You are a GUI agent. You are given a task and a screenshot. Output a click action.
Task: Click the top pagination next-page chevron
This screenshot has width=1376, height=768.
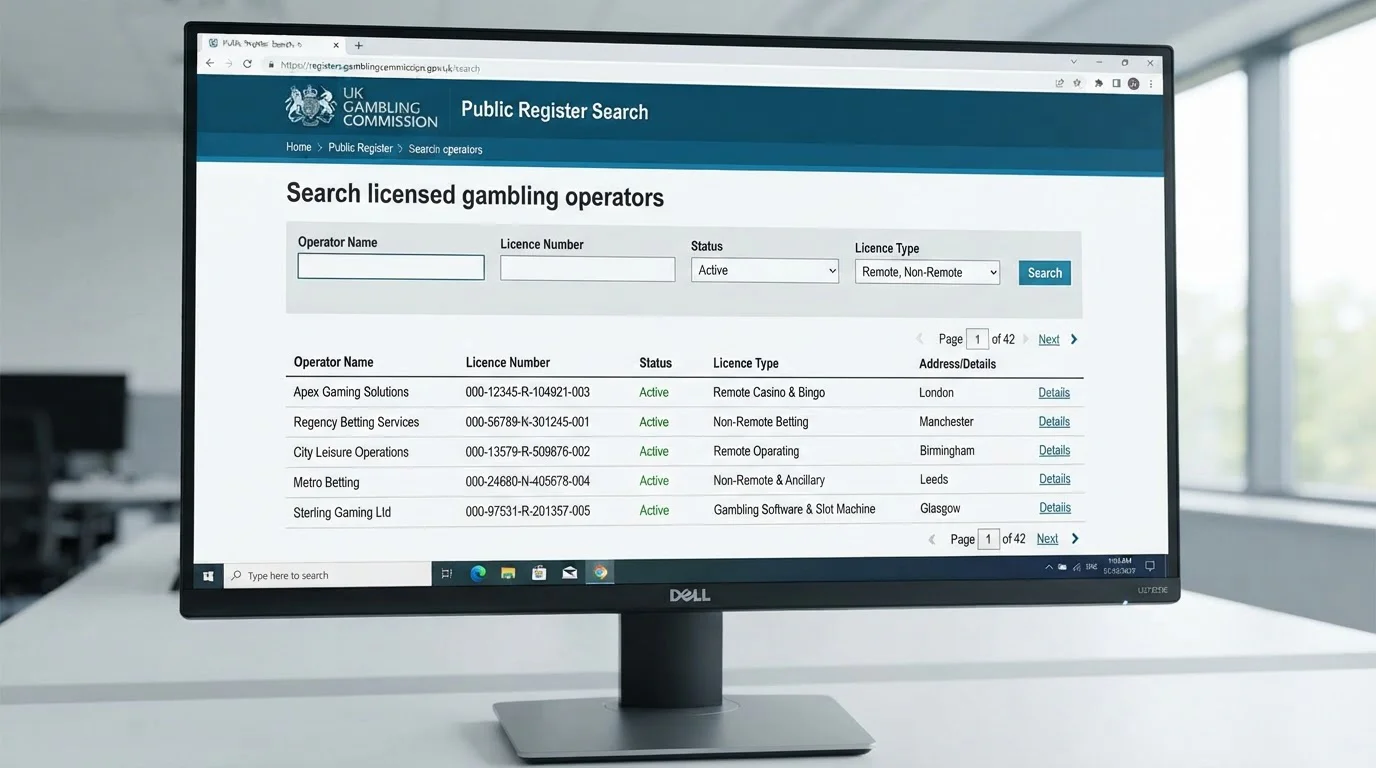[x=1074, y=339]
